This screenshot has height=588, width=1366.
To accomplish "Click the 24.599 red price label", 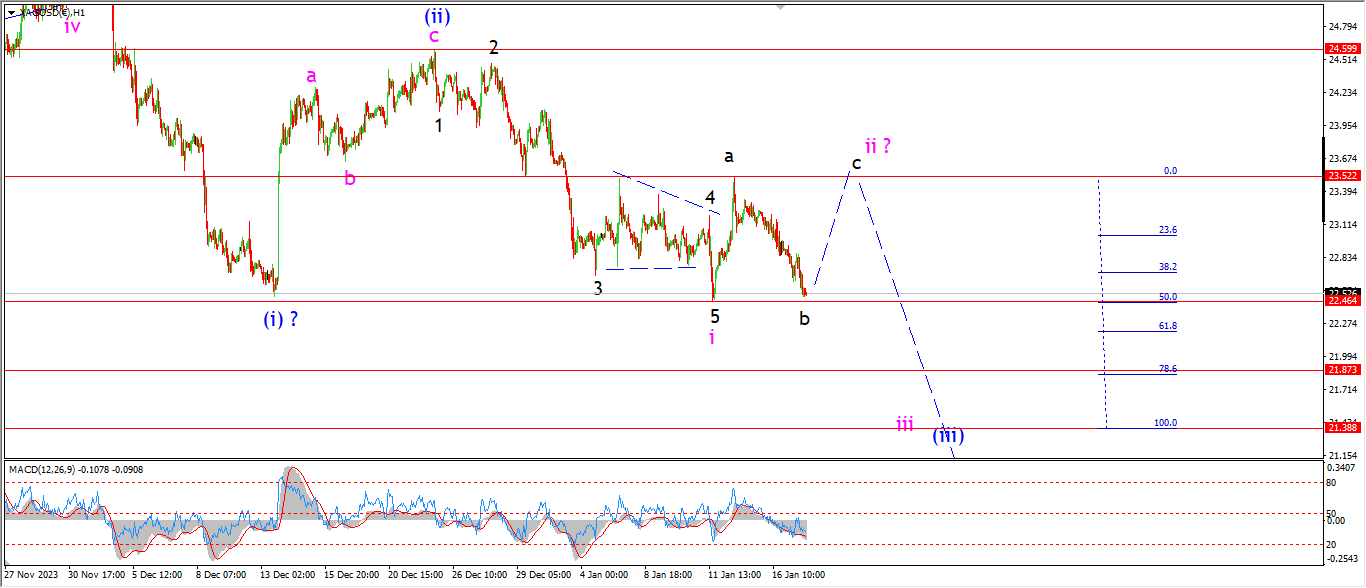I will (1341, 49).
